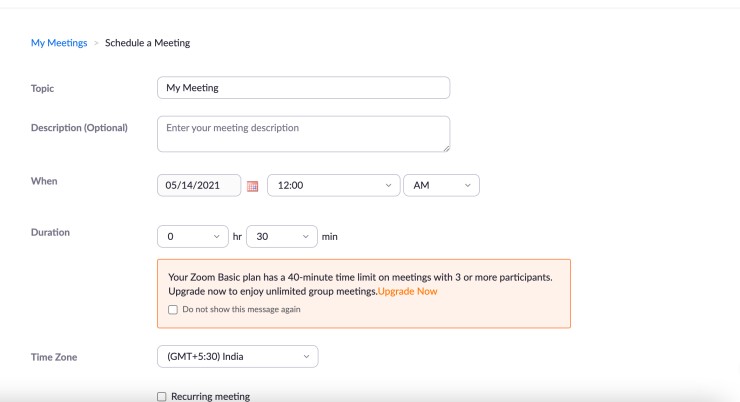Click the description box resize handle
This screenshot has height=402, width=740.
[445, 147]
